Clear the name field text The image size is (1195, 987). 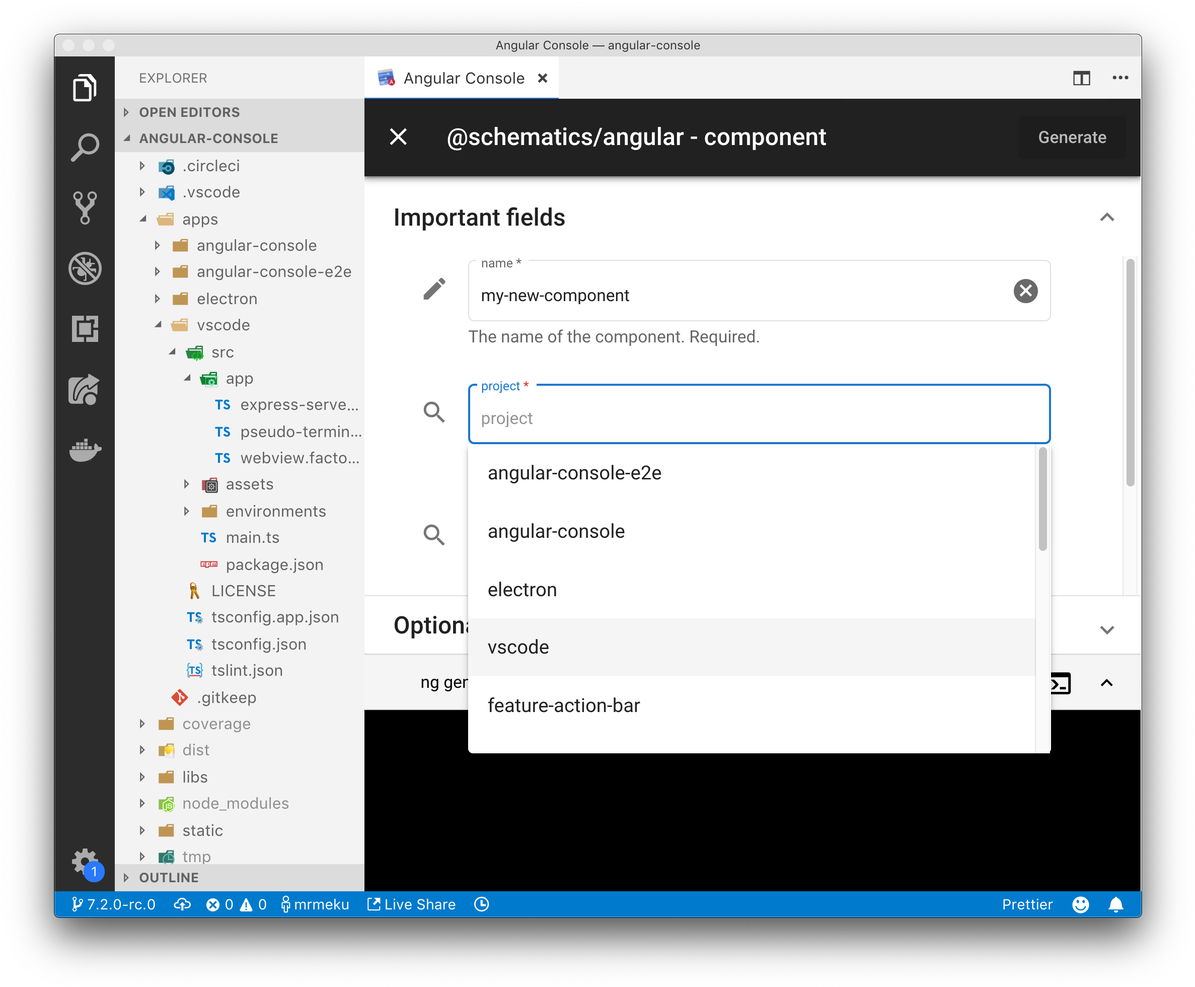point(1025,291)
